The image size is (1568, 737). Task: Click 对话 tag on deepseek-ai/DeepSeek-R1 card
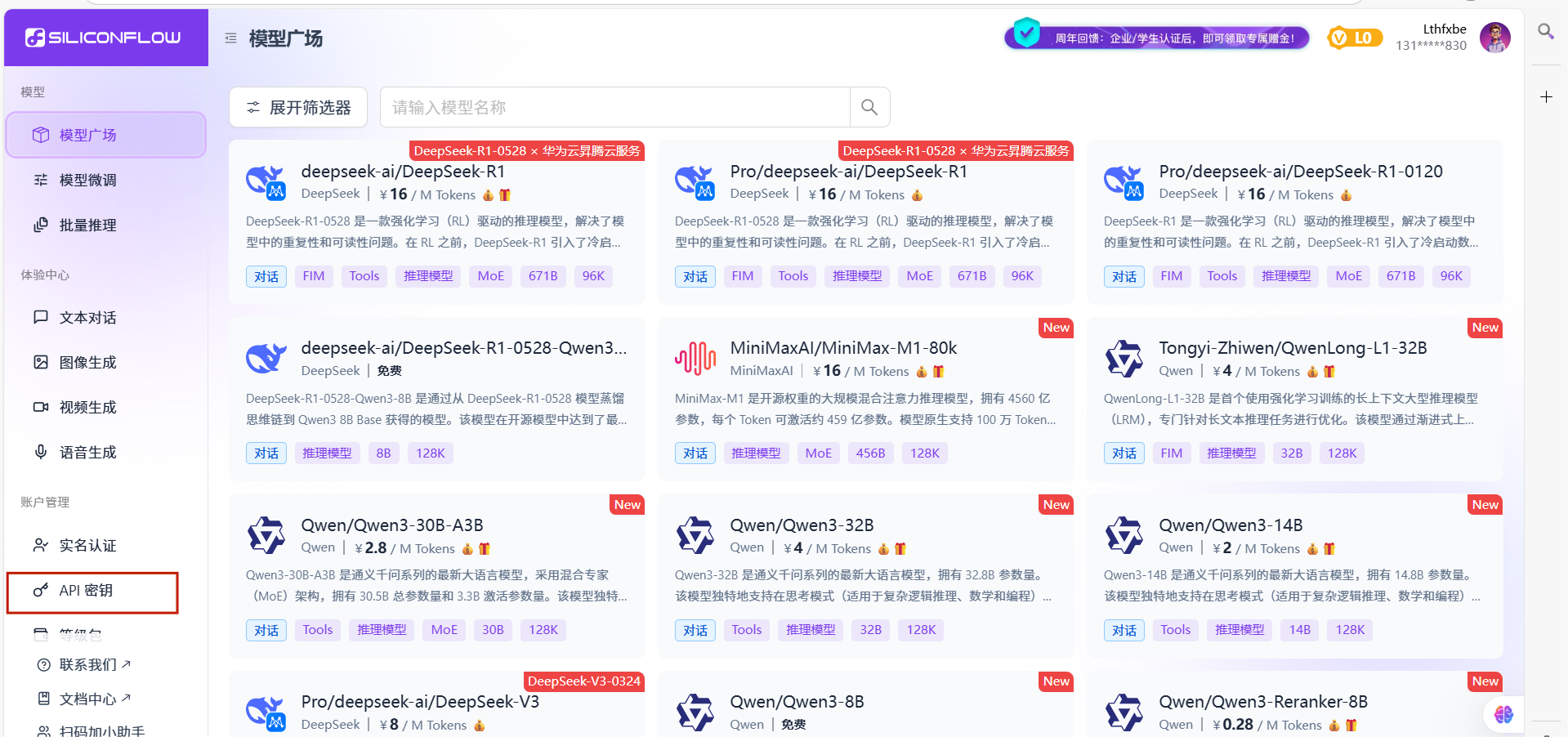tap(266, 276)
